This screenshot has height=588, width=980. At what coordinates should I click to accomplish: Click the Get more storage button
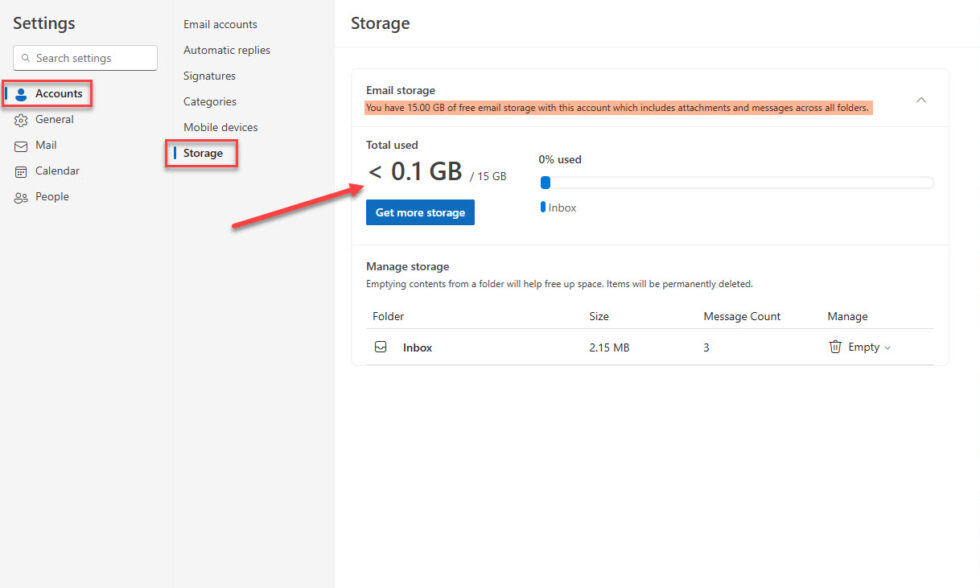[420, 212]
